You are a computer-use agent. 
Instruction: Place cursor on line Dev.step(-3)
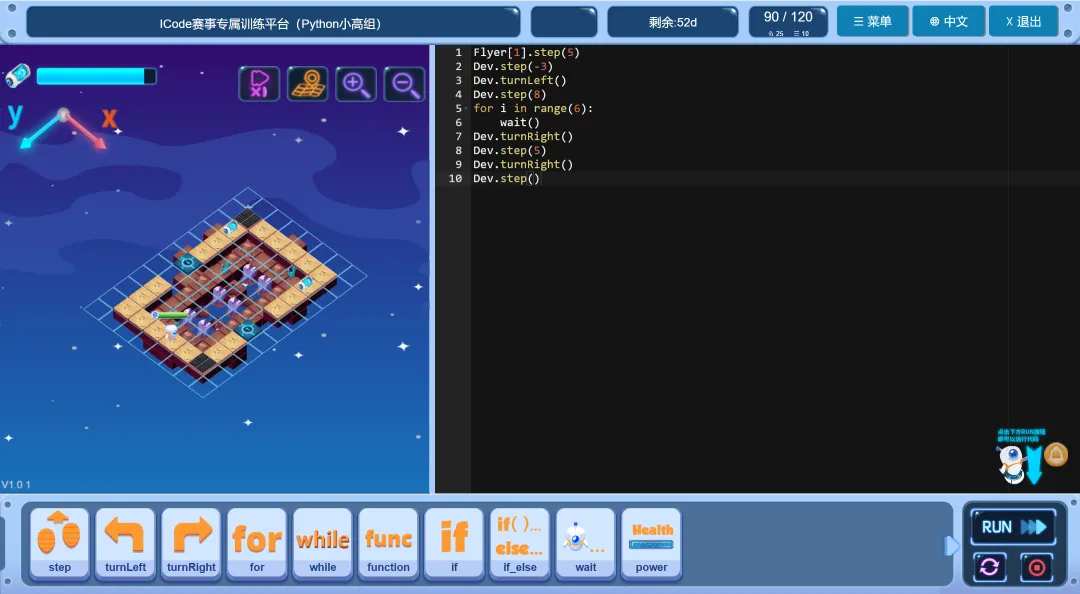(x=513, y=66)
